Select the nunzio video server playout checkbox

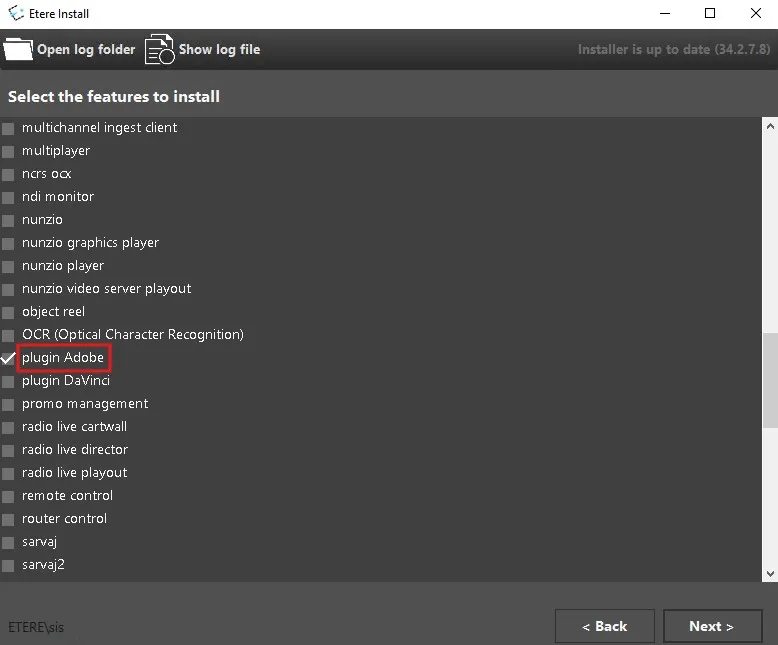(8, 289)
